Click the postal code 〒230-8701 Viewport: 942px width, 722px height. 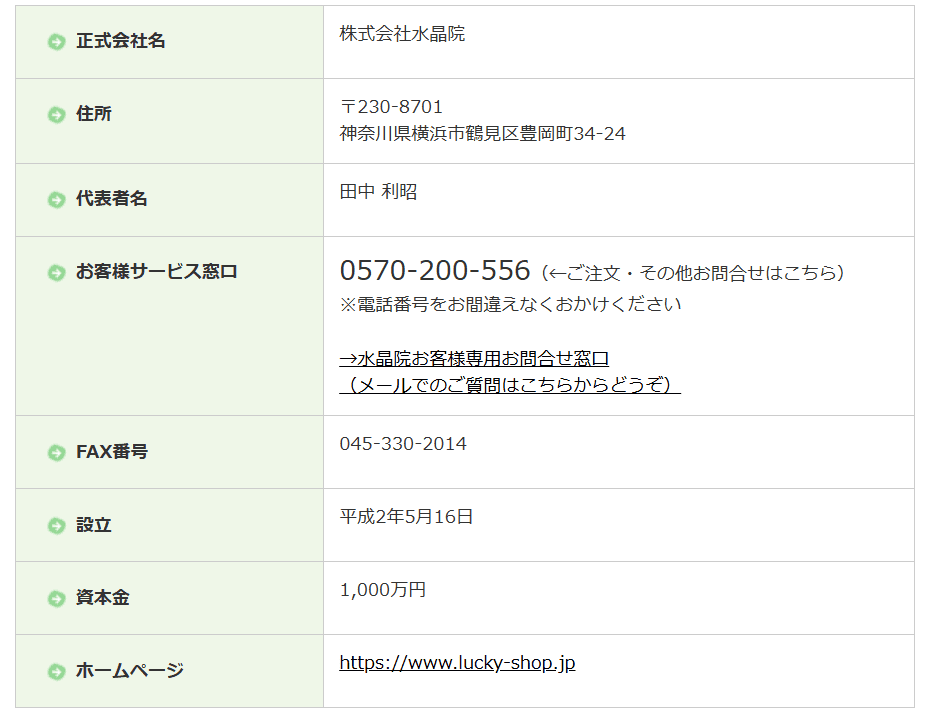[391, 107]
